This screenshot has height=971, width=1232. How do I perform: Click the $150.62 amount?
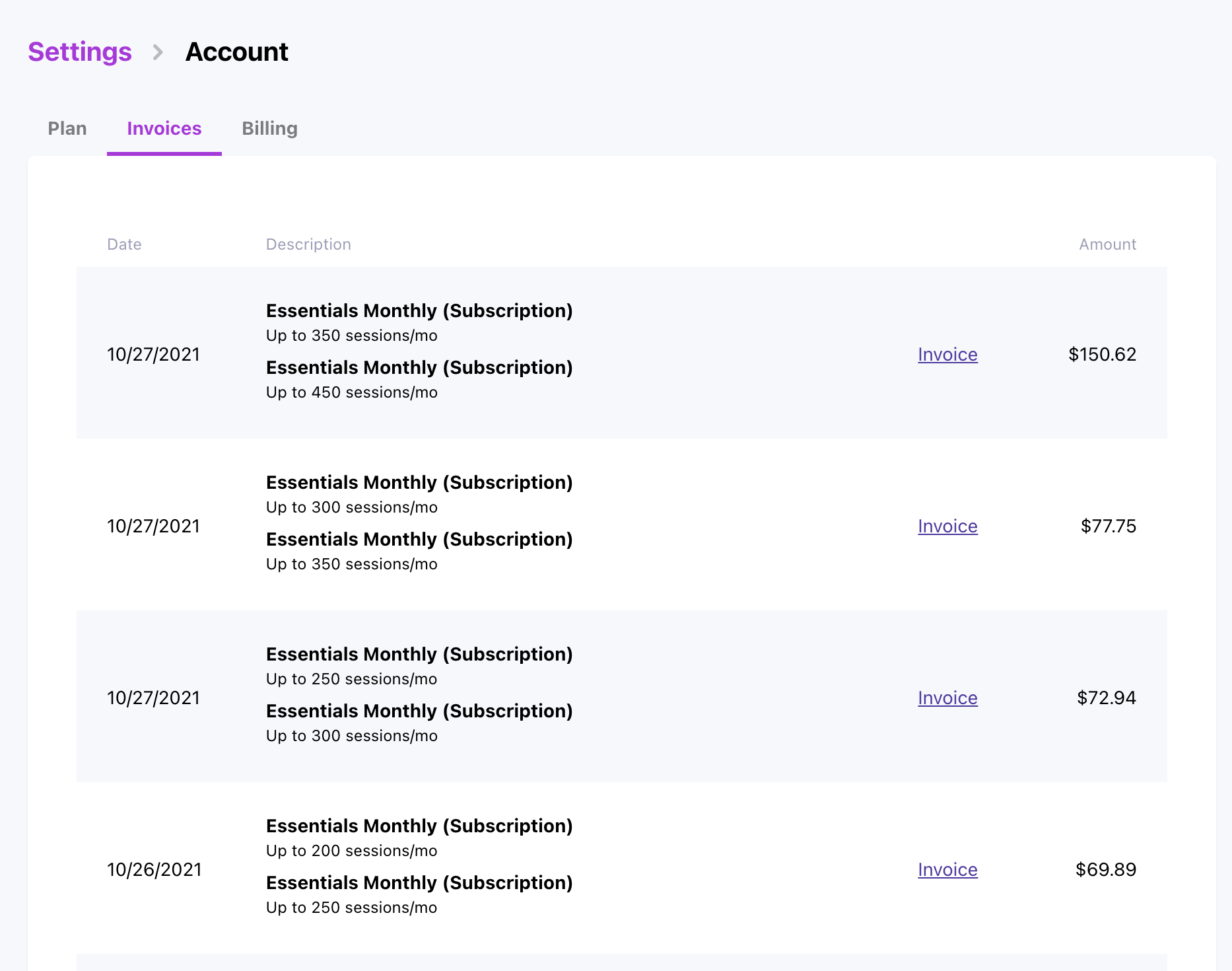(1102, 355)
